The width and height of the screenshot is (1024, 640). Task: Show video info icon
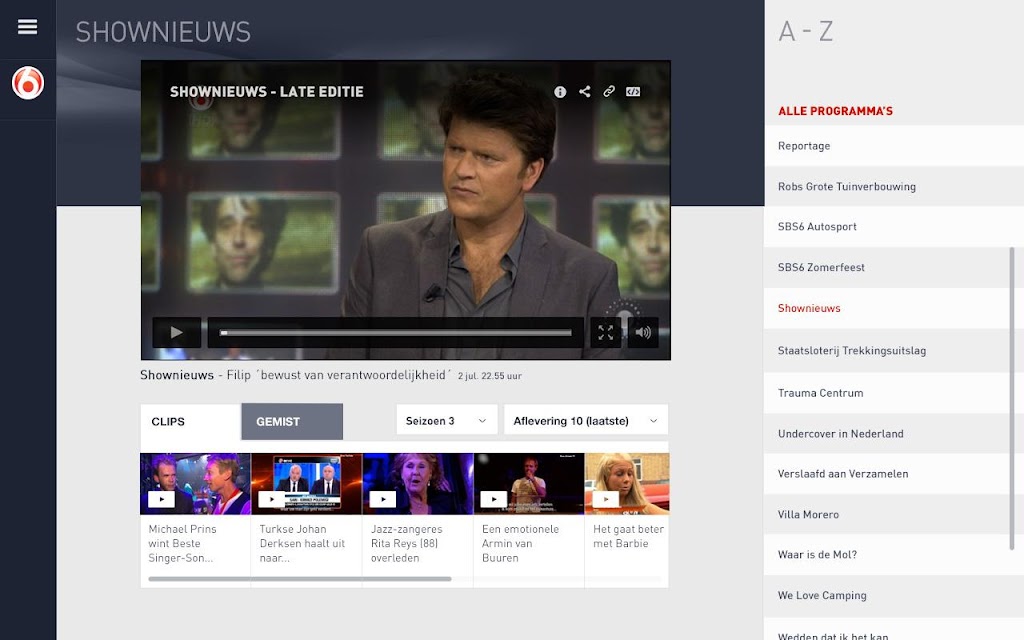pos(560,92)
